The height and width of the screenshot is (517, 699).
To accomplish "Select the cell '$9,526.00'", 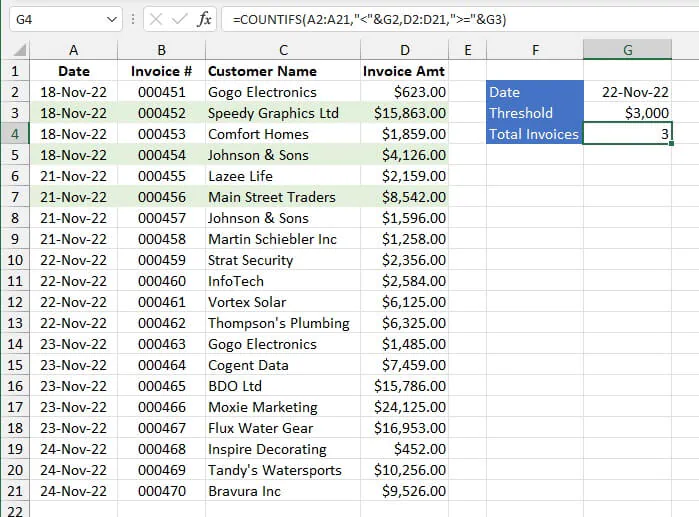I will (405, 491).
